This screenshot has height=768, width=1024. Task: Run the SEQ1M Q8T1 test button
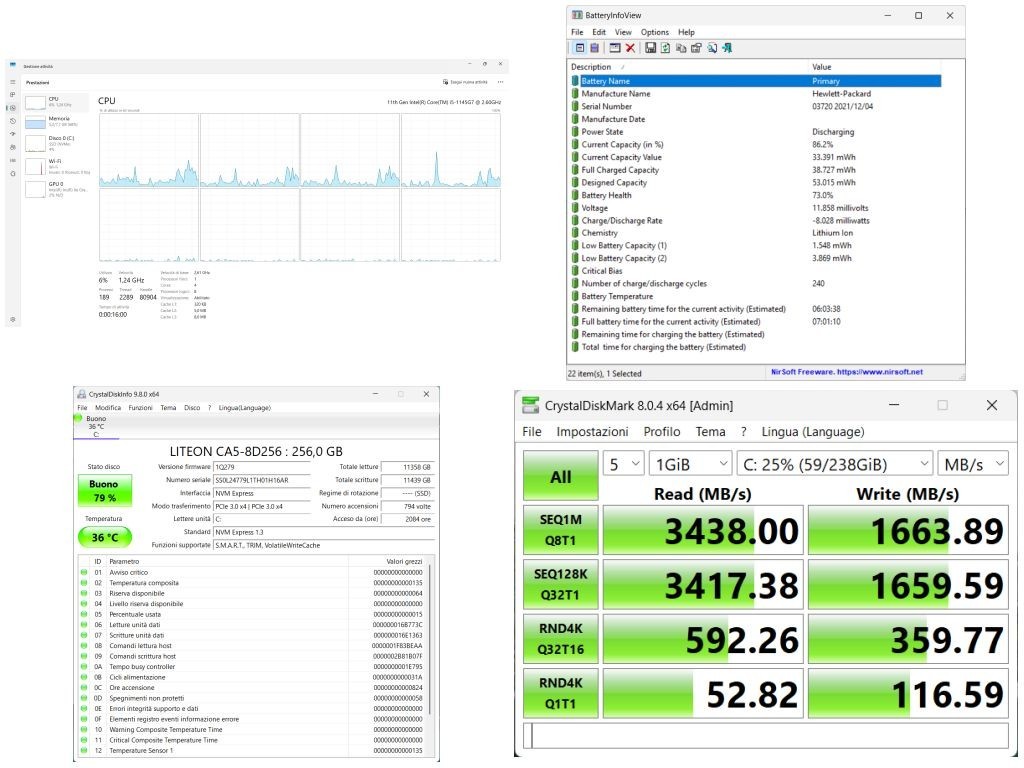pyautogui.click(x=560, y=530)
